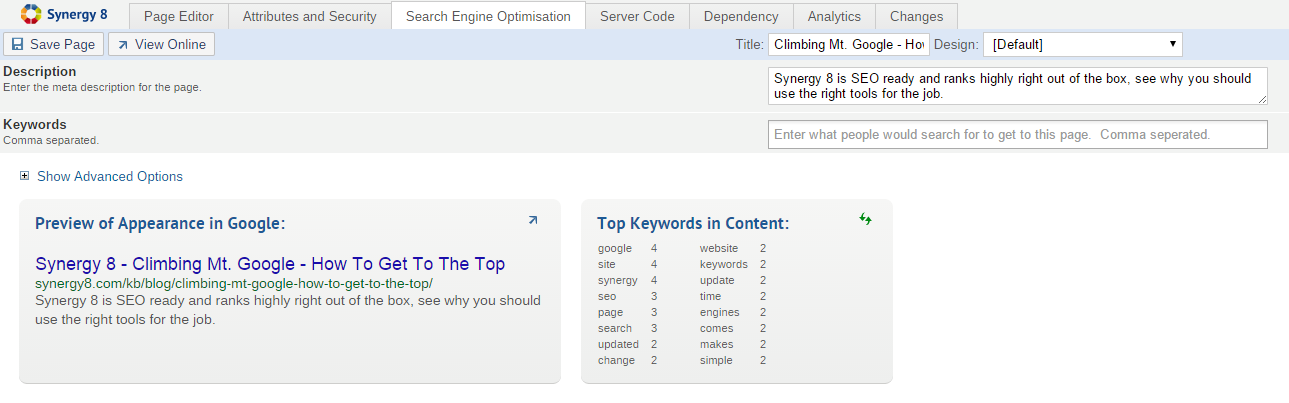
Task: Click the 'Top Keywords in Content:' heading
Action: tap(693, 223)
